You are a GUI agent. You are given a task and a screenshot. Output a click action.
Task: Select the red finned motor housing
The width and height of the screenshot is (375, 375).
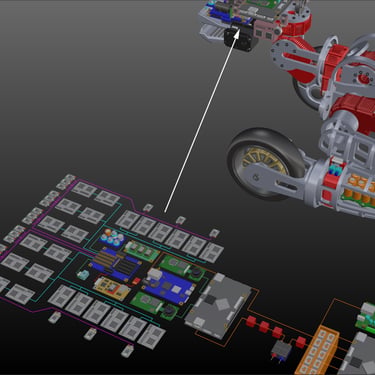(353, 112)
